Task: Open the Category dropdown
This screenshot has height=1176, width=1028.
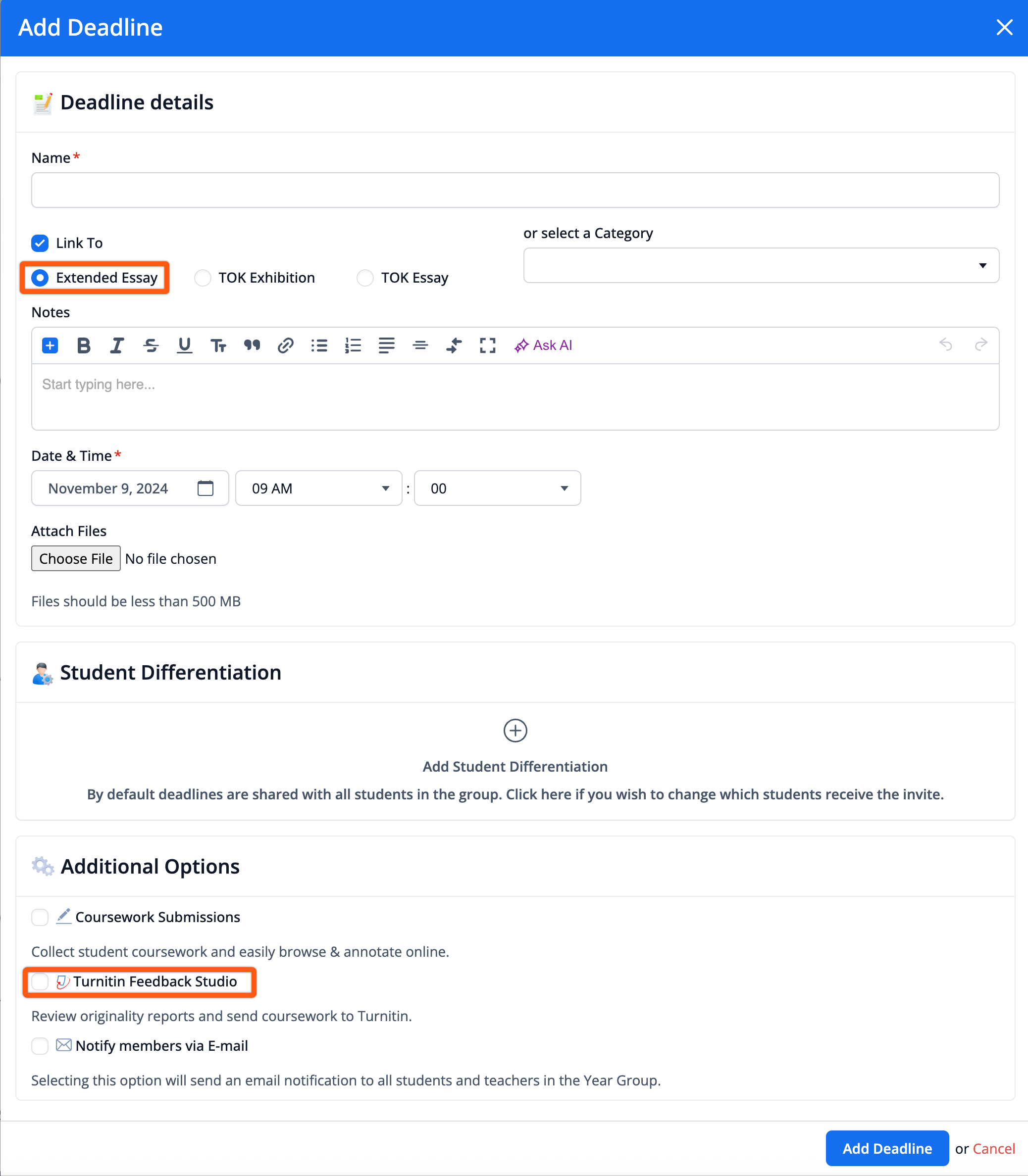Action: click(x=761, y=265)
